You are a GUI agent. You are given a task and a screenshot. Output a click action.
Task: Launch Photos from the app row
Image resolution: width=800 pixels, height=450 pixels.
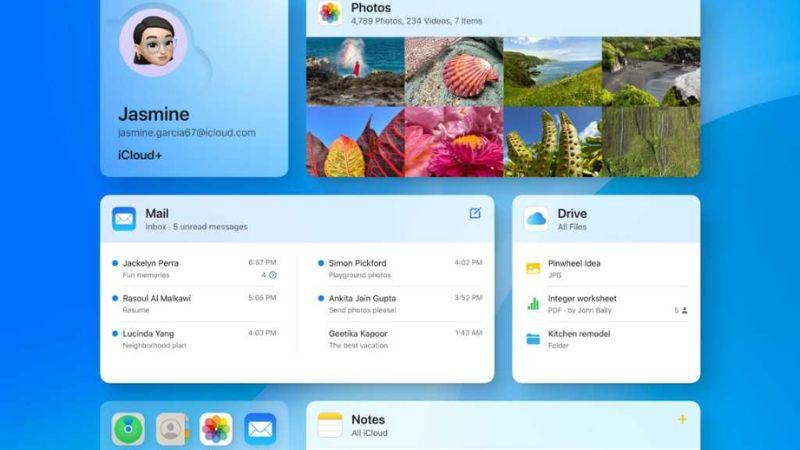(x=216, y=429)
